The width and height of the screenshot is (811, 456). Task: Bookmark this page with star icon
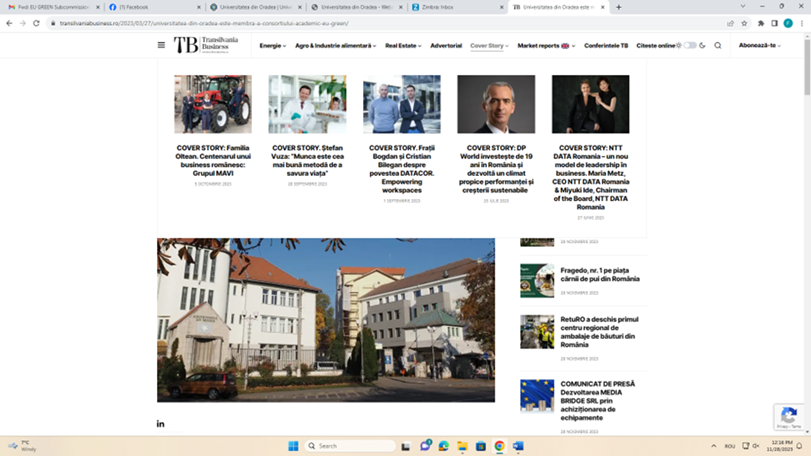744,23
